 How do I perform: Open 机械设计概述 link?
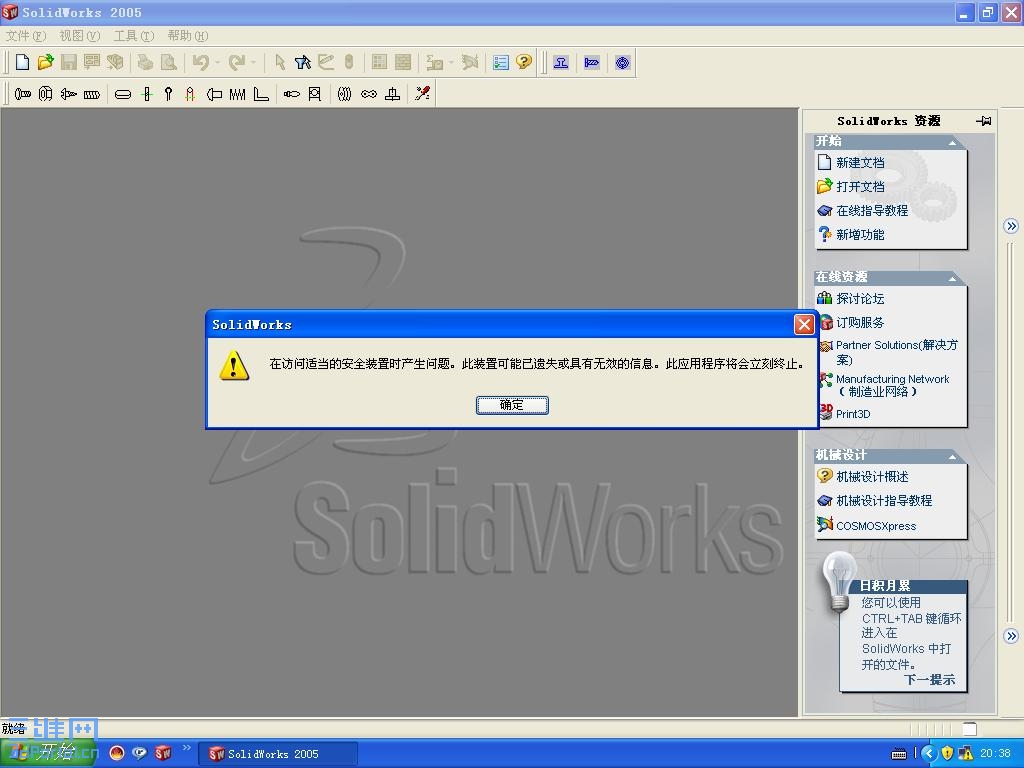point(872,477)
